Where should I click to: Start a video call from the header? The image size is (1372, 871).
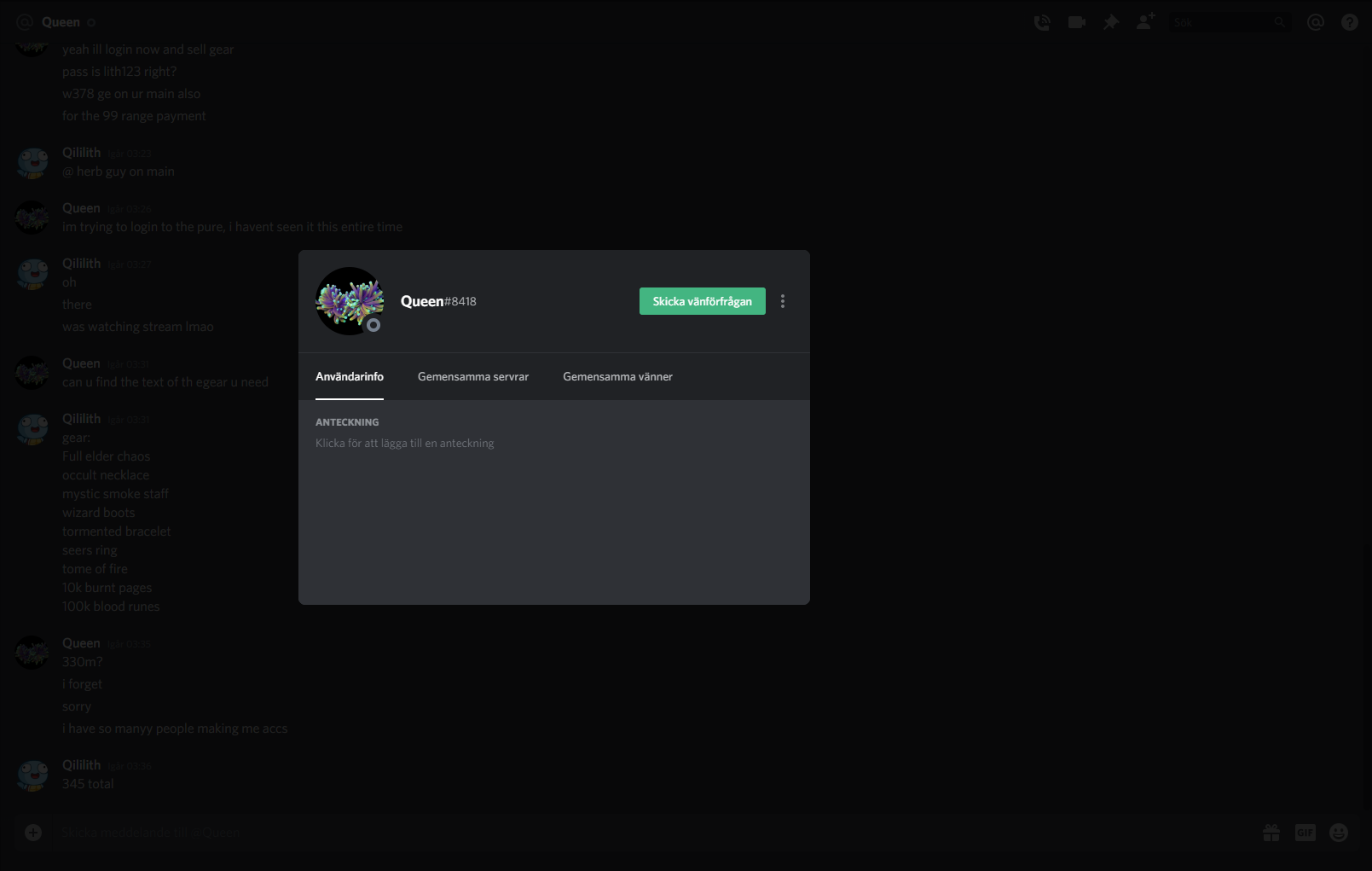[x=1077, y=22]
